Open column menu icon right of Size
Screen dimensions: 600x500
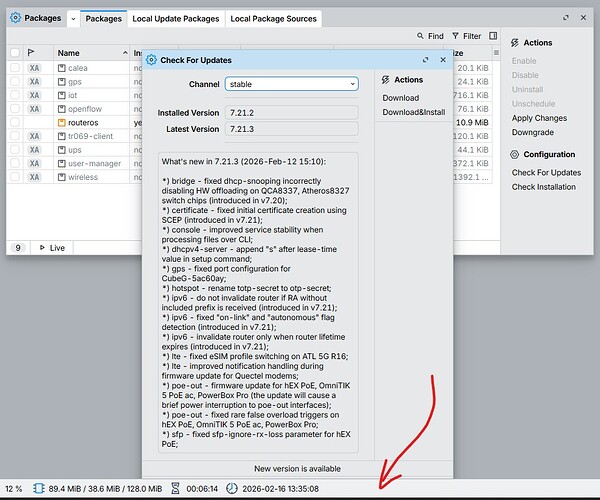coord(496,52)
